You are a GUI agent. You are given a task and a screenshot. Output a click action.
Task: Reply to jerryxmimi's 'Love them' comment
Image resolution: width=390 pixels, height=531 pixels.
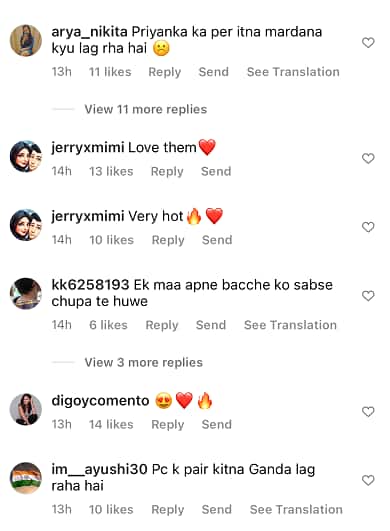click(167, 172)
